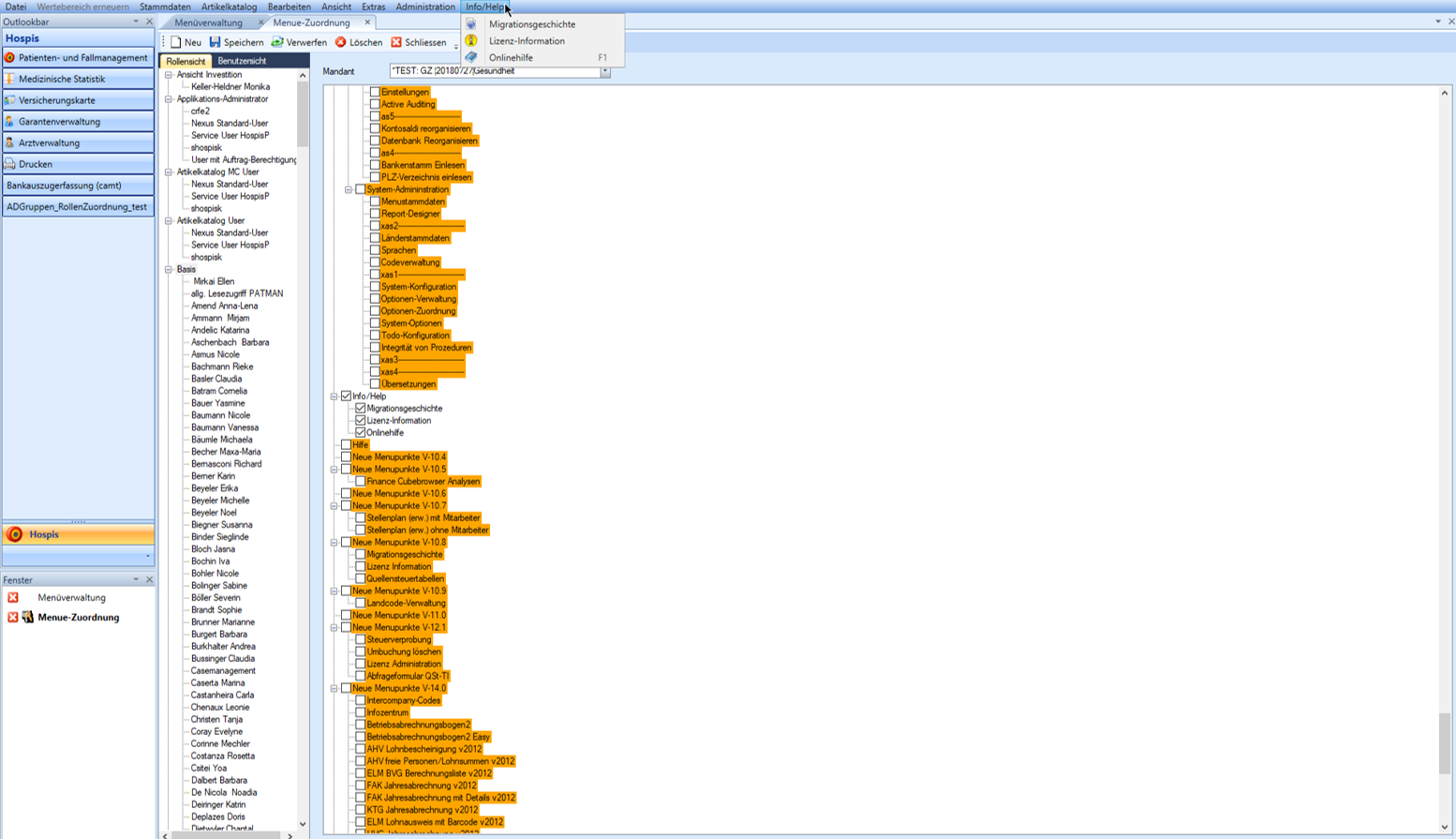The image size is (1456, 839).
Task: Click the Speichern disk icon
Action: tap(215, 42)
